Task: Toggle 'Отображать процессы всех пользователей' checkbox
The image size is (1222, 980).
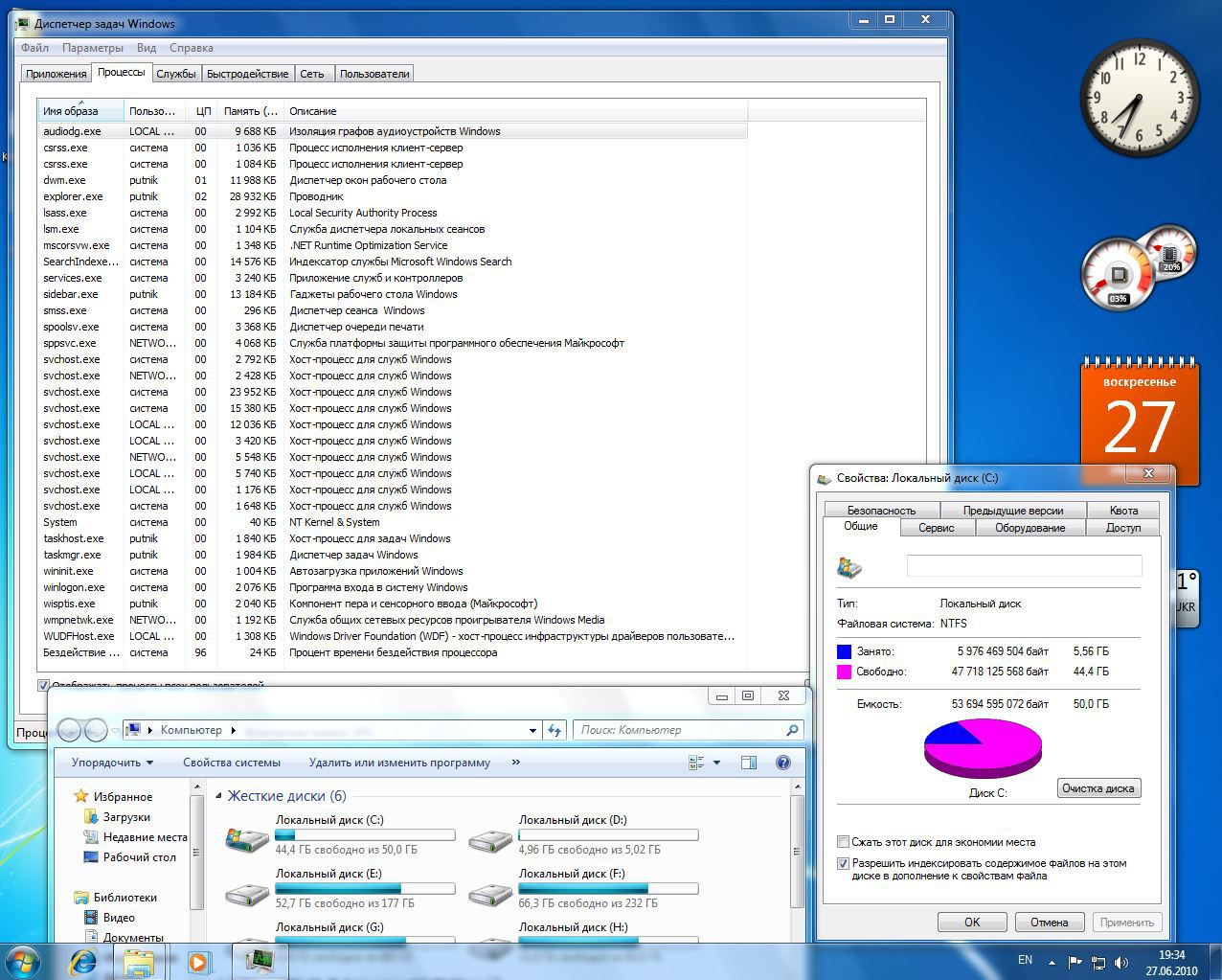Action: point(43,685)
